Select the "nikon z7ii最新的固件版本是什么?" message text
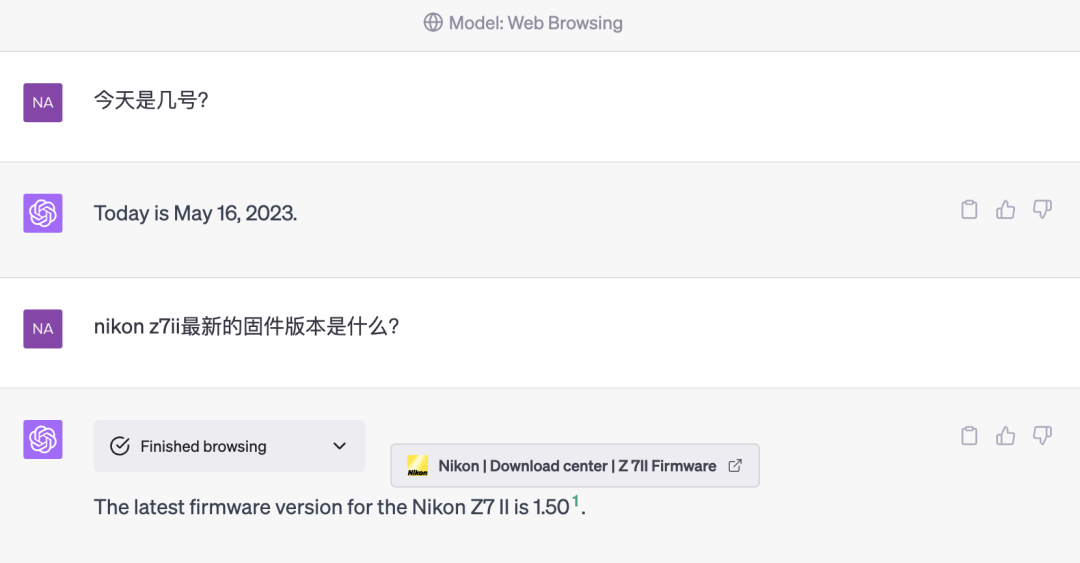1080x563 pixels. (246, 327)
